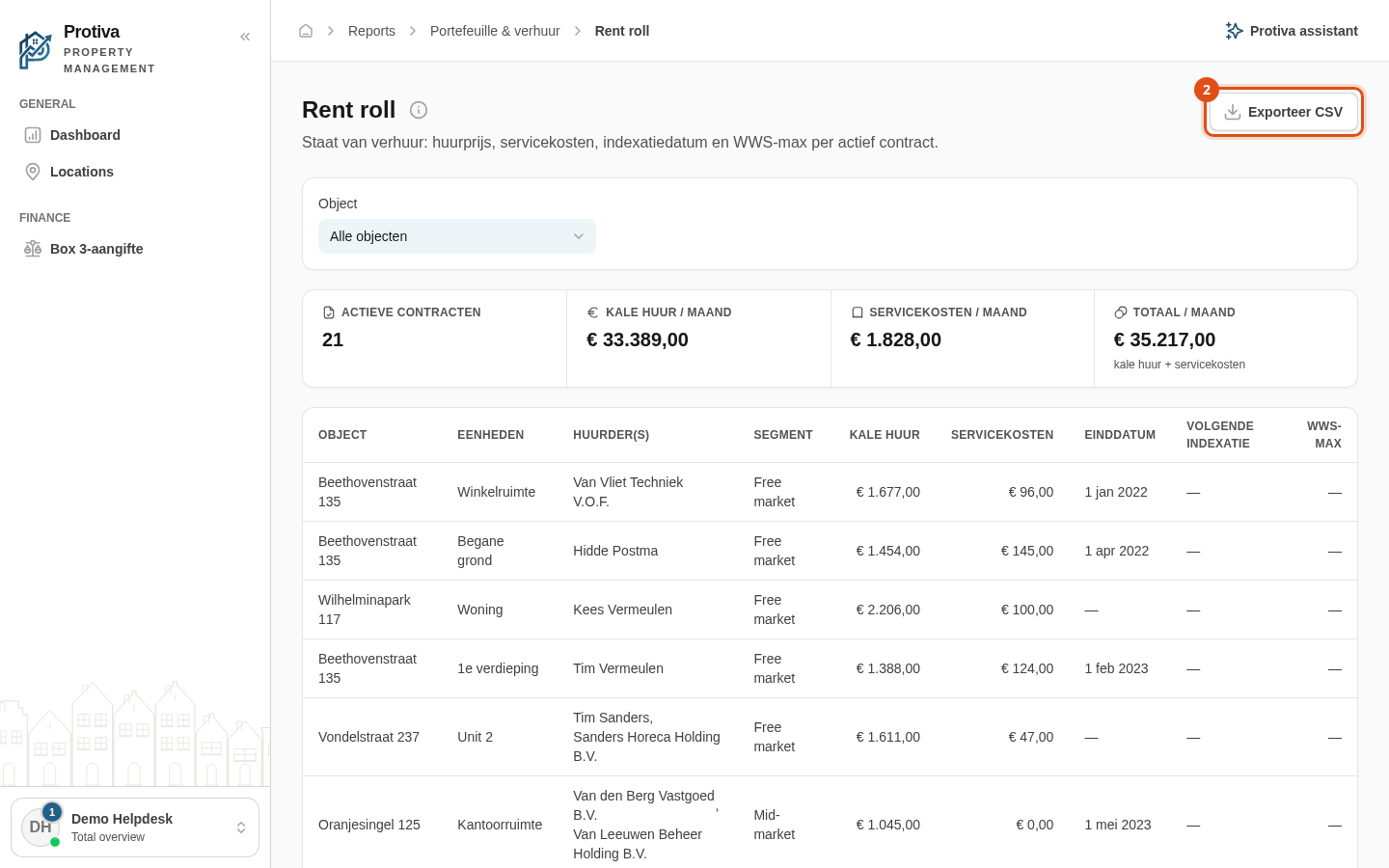Click the Einddatum column header
The width and height of the screenshot is (1389, 868).
tap(1120, 435)
